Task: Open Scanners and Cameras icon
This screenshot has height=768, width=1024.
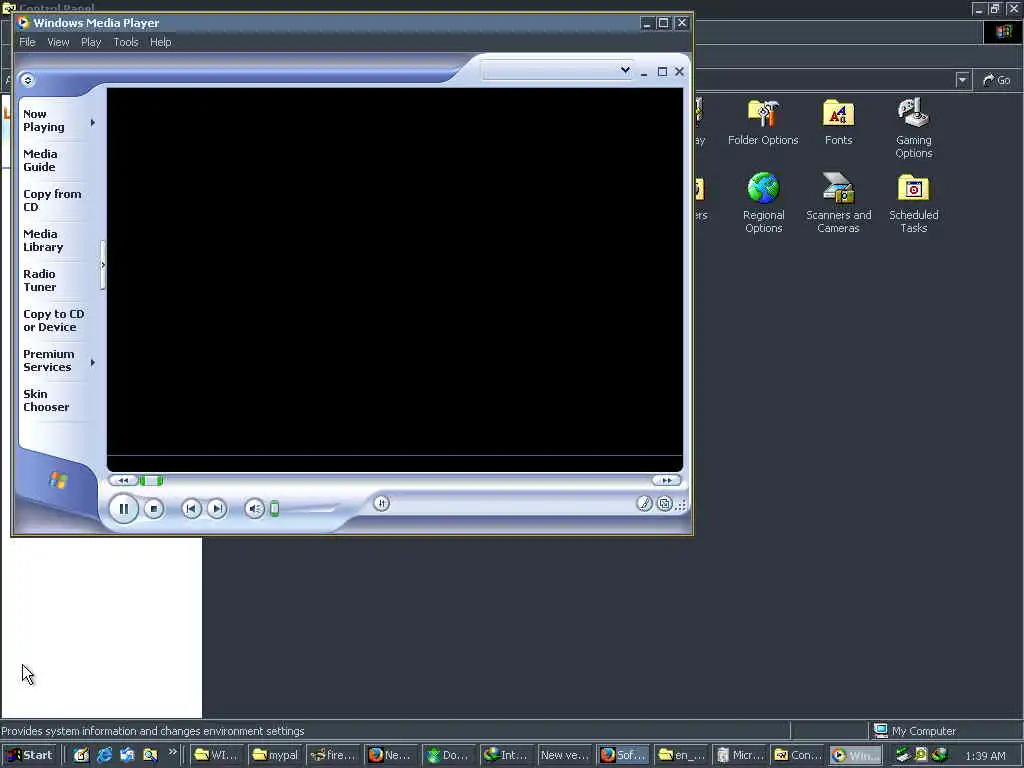Action: point(839,202)
